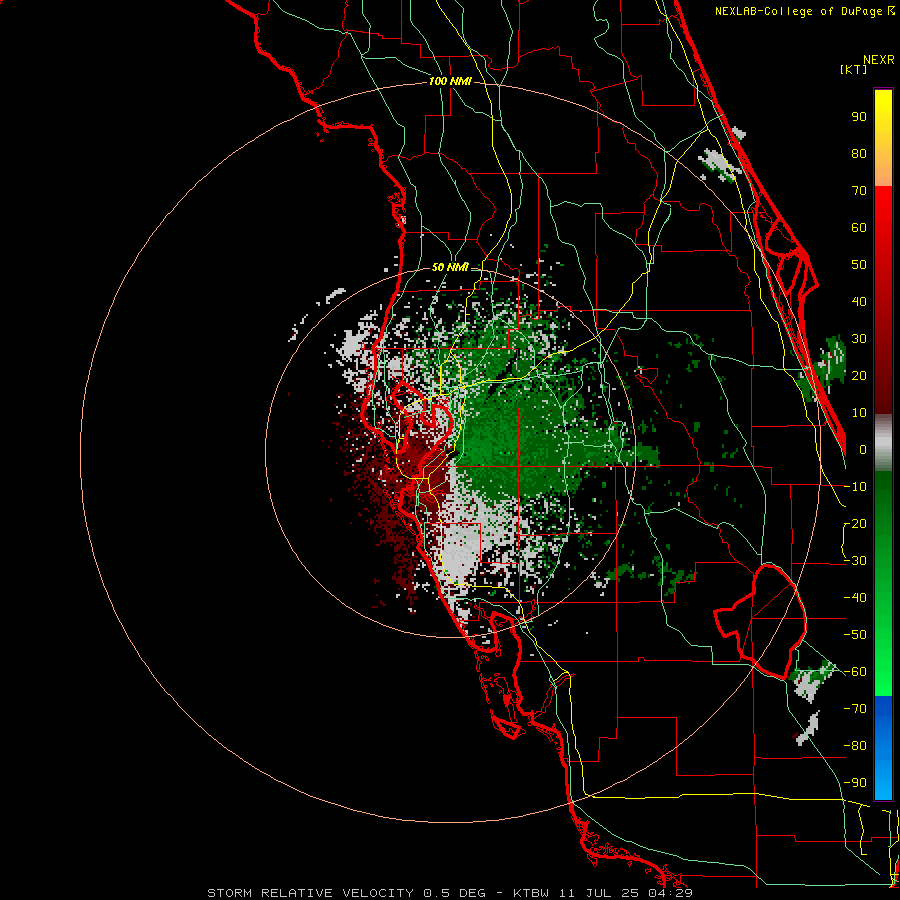This screenshot has height=900, width=900.
Task: Click the 70 value on the velocity scale
Action: [x=859, y=191]
